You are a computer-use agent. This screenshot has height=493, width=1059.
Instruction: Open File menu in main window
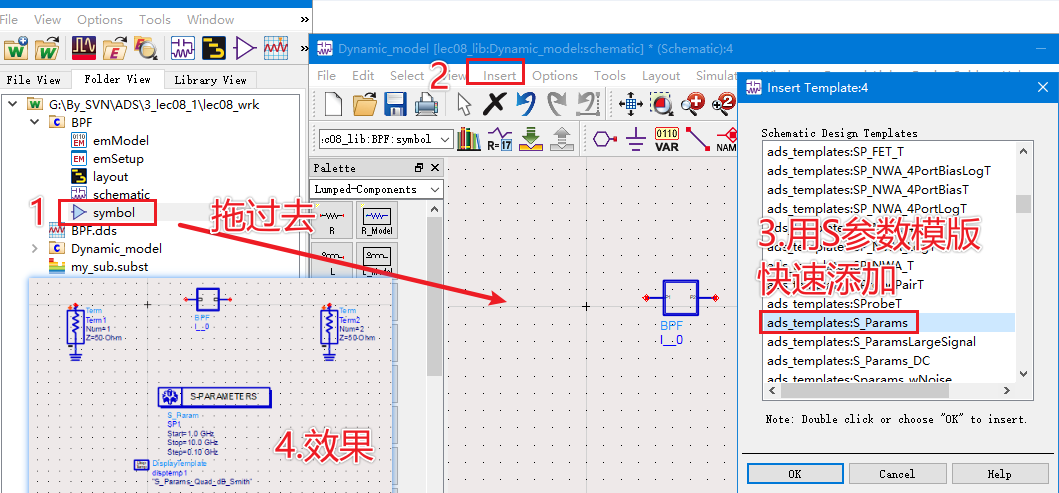tap(9, 20)
